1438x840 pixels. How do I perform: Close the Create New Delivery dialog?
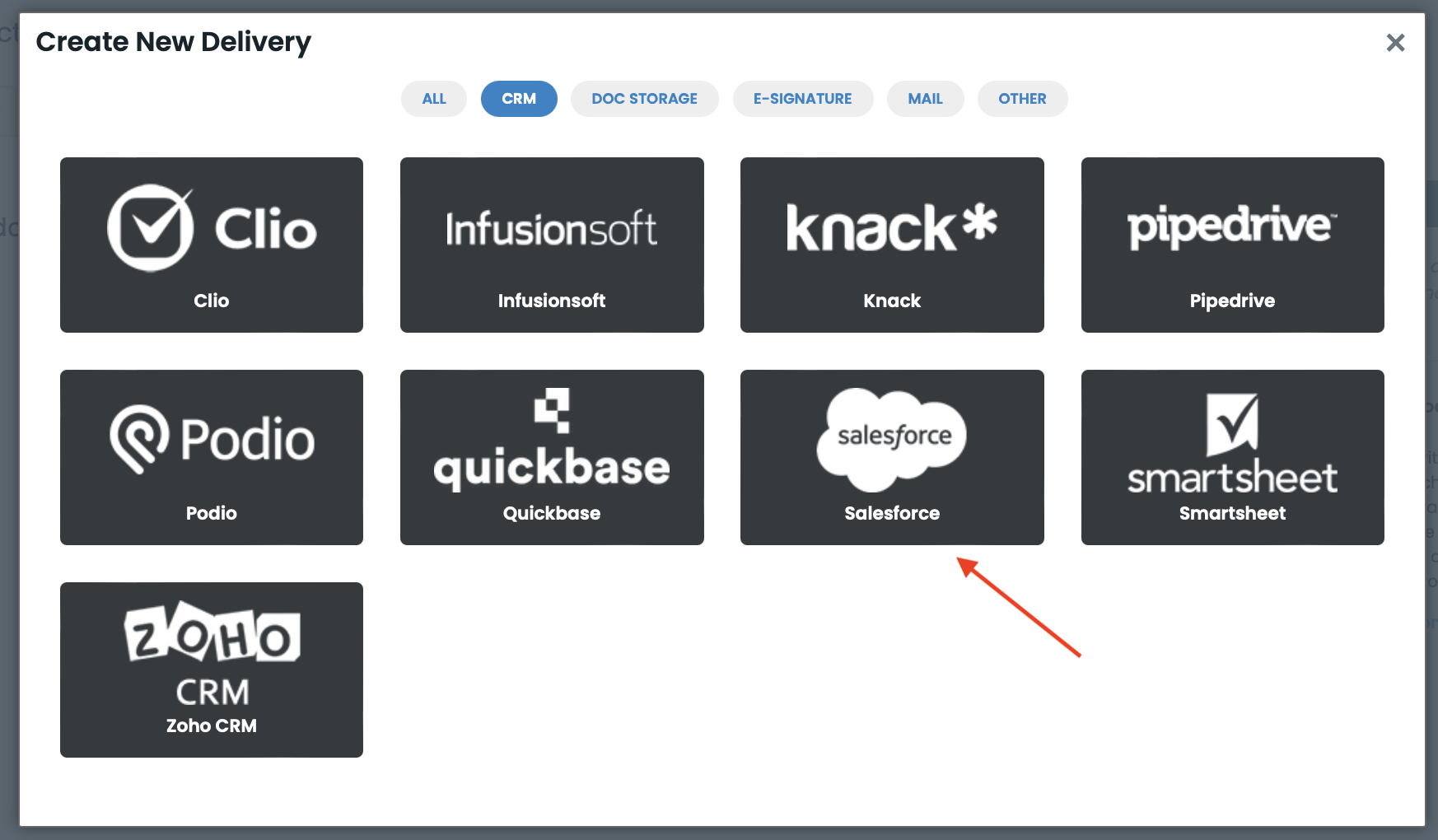point(1394,43)
